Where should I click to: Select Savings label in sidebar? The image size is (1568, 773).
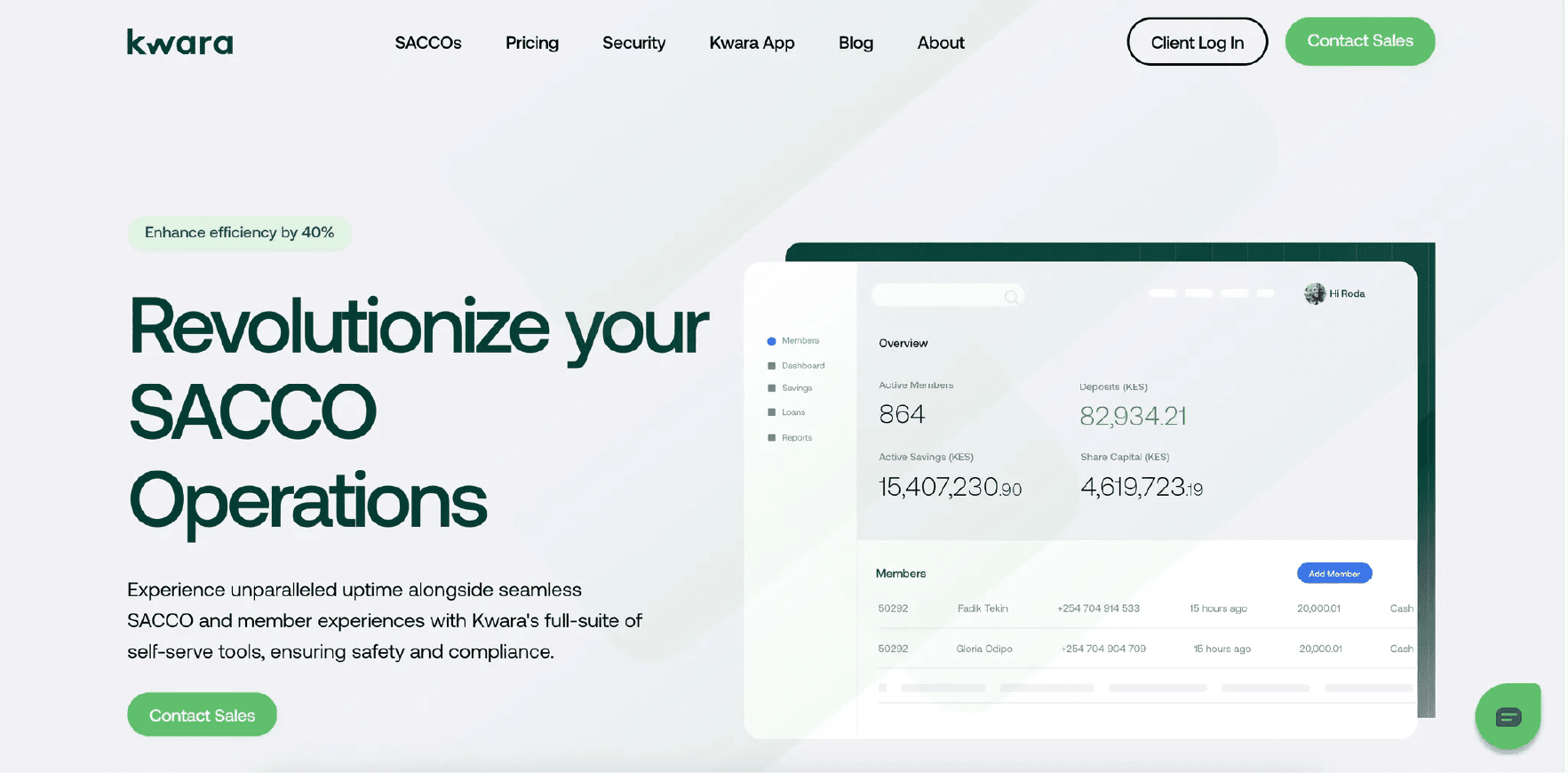pyautogui.click(x=797, y=388)
